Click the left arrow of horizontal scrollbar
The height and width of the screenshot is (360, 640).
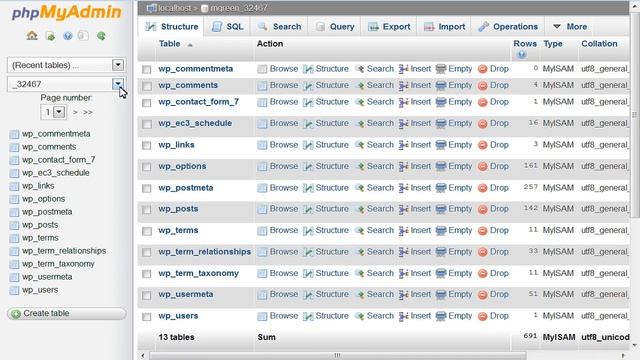click(x=142, y=356)
